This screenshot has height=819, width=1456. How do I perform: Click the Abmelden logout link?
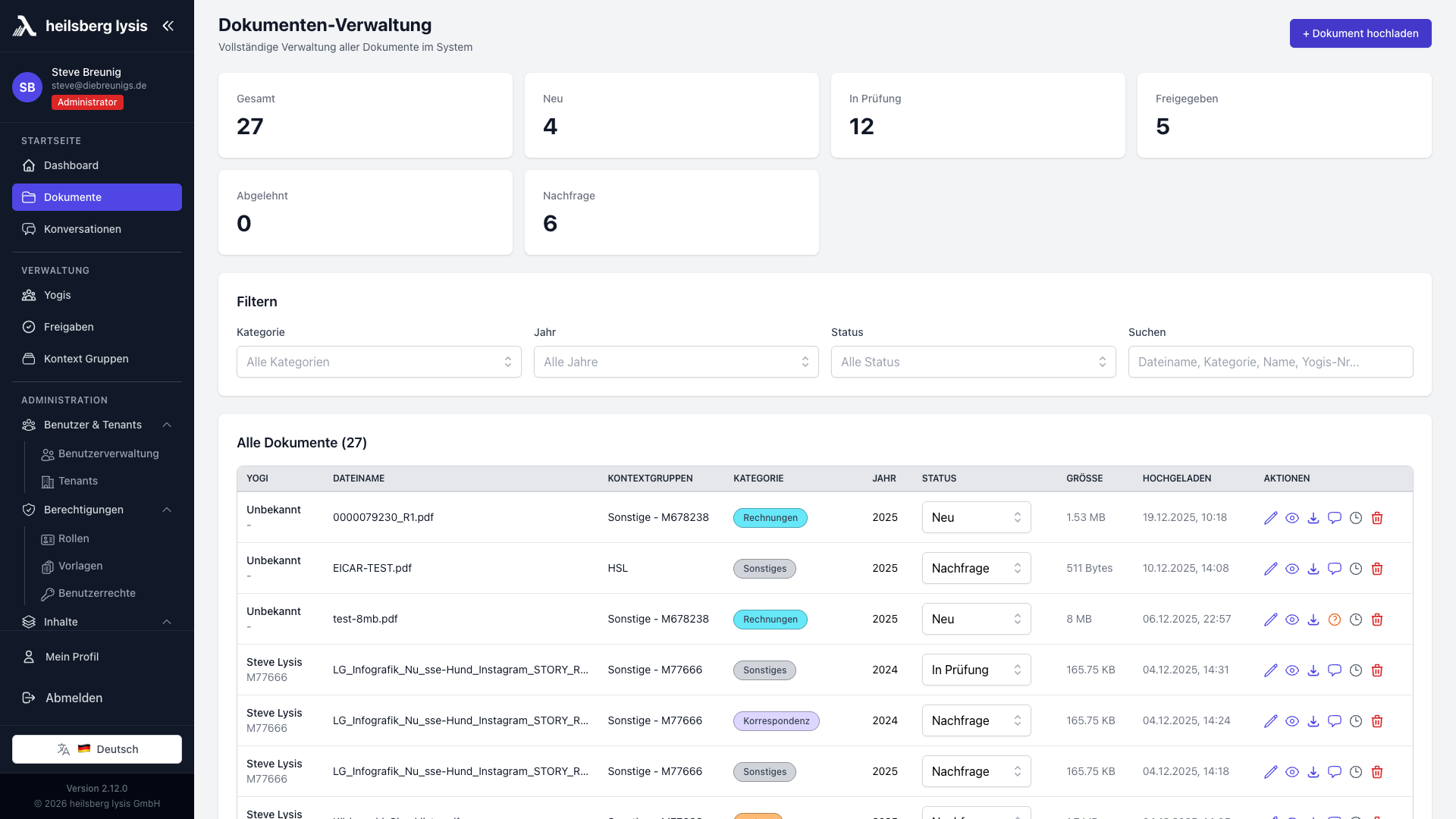73,698
